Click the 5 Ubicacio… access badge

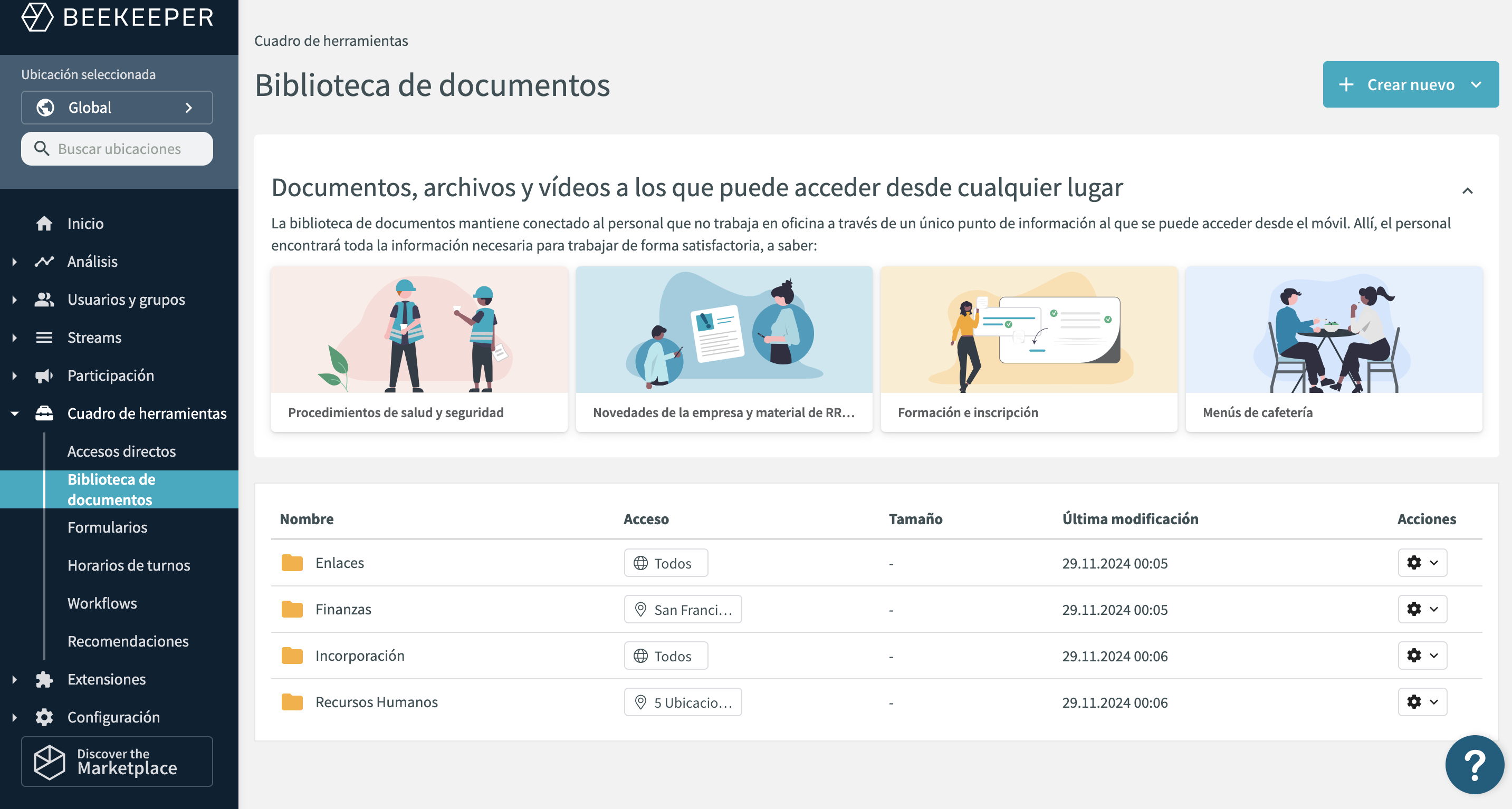[x=683, y=702]
